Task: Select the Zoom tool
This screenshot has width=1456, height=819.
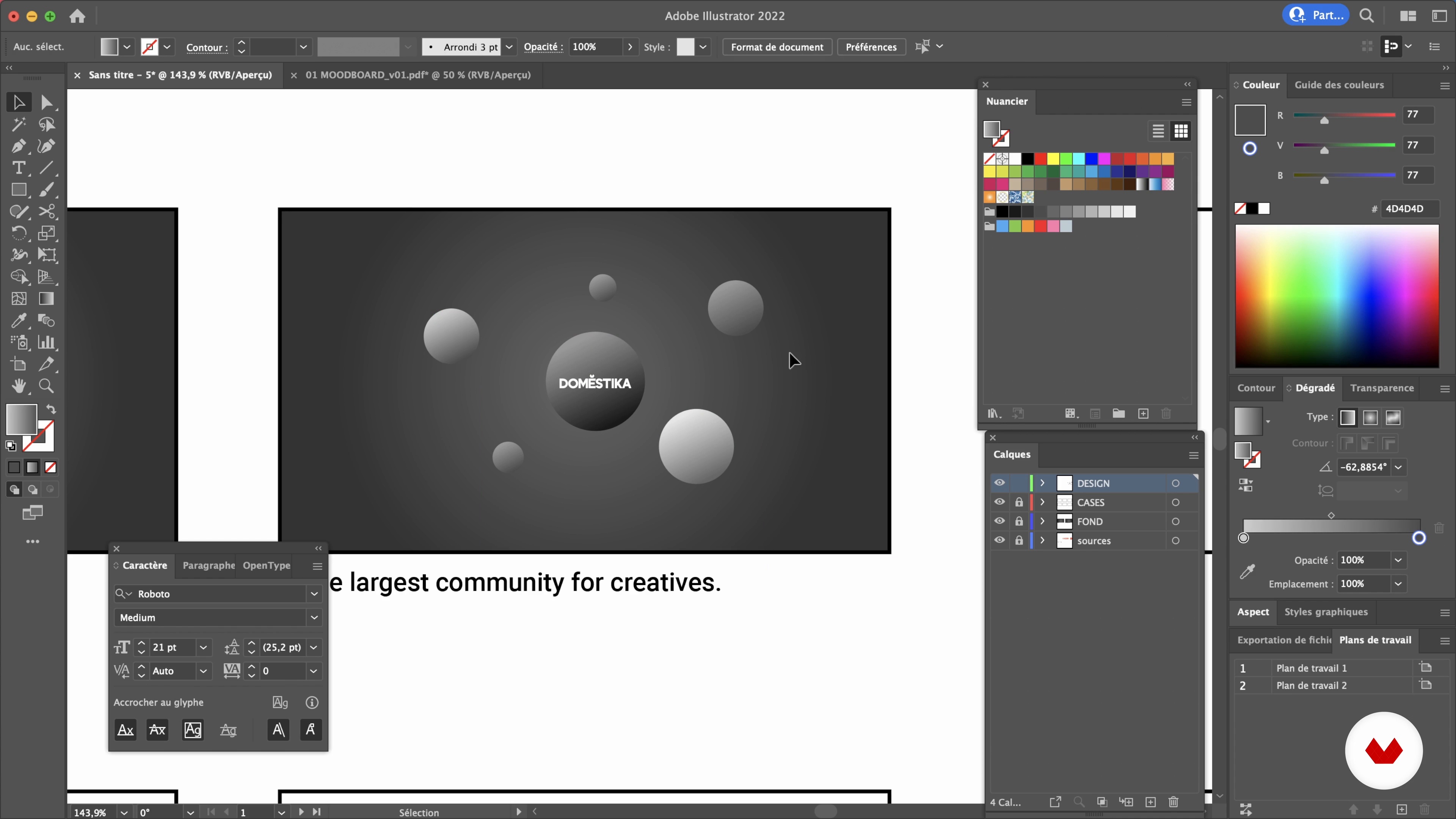Action: point(47,386)
